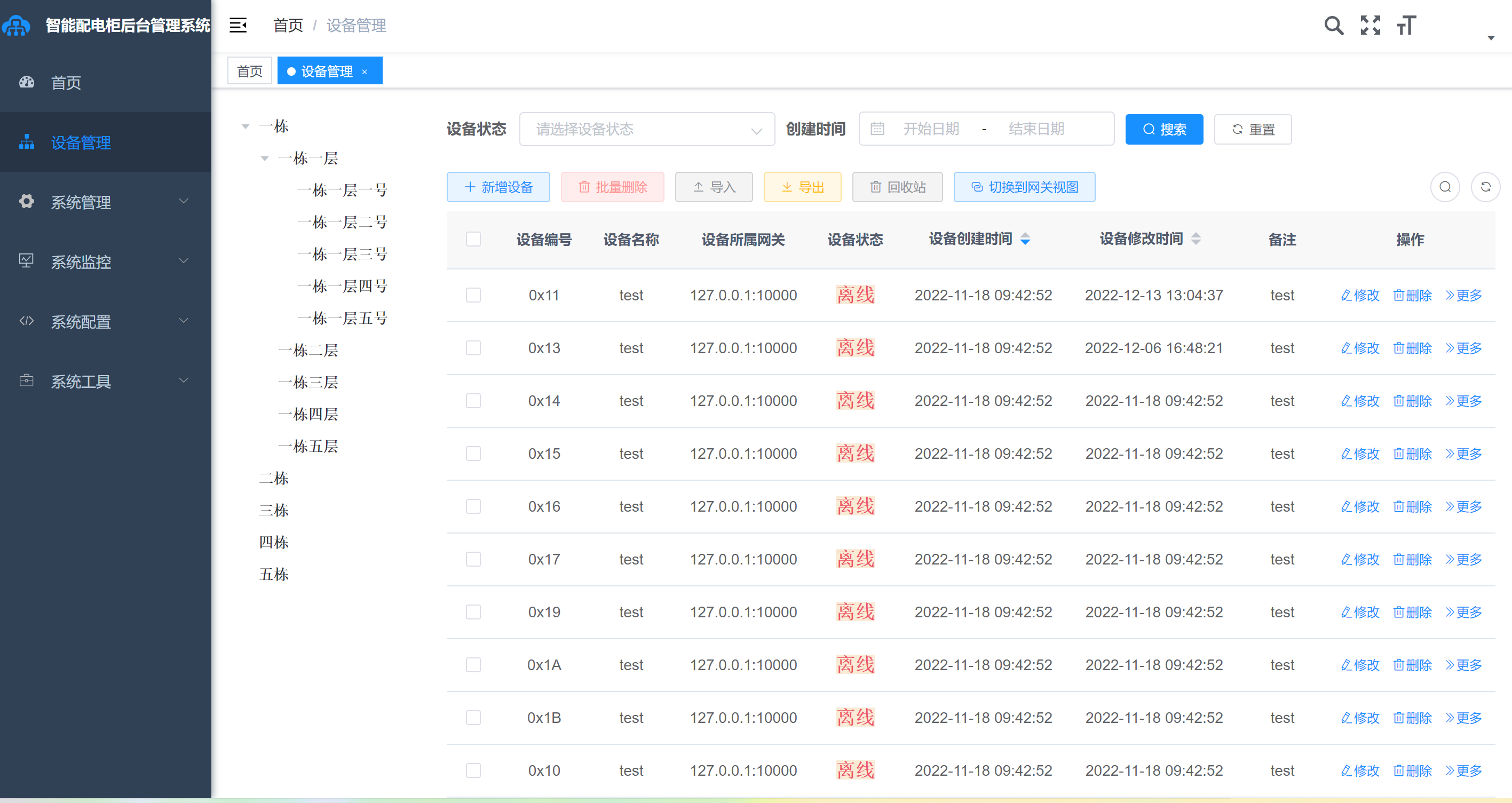Click the 重置 button
Viewport: 1512px width, 803px height.
coord(1253,129)
